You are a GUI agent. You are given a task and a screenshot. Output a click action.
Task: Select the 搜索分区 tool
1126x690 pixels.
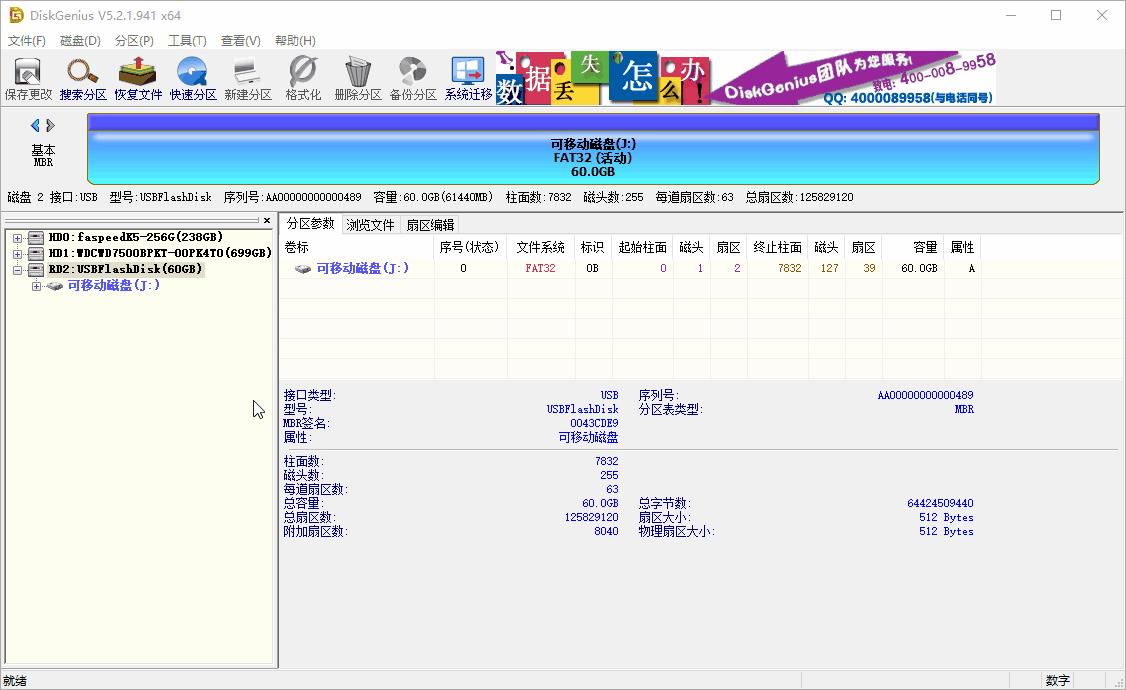coord(82,76)
